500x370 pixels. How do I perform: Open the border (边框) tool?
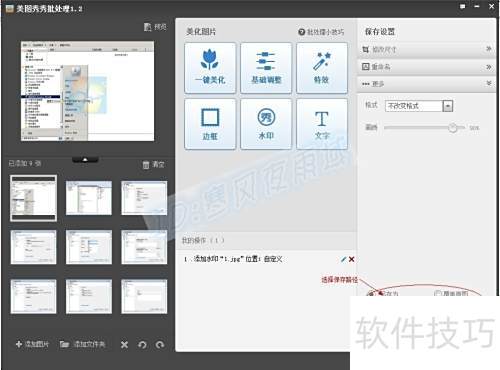(x=210, y=124)
